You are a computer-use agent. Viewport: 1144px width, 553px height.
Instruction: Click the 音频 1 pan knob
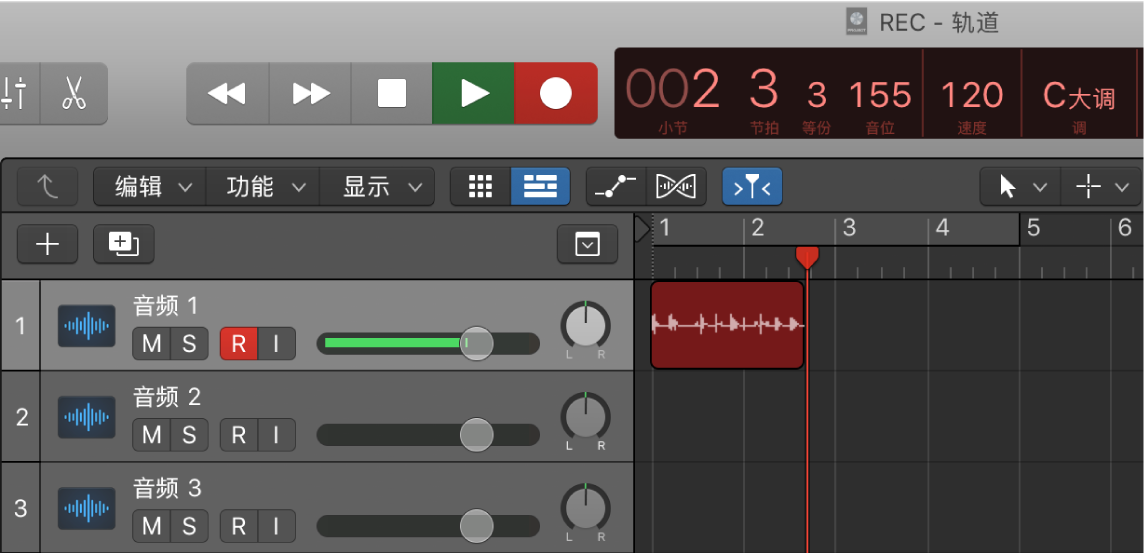585,325
